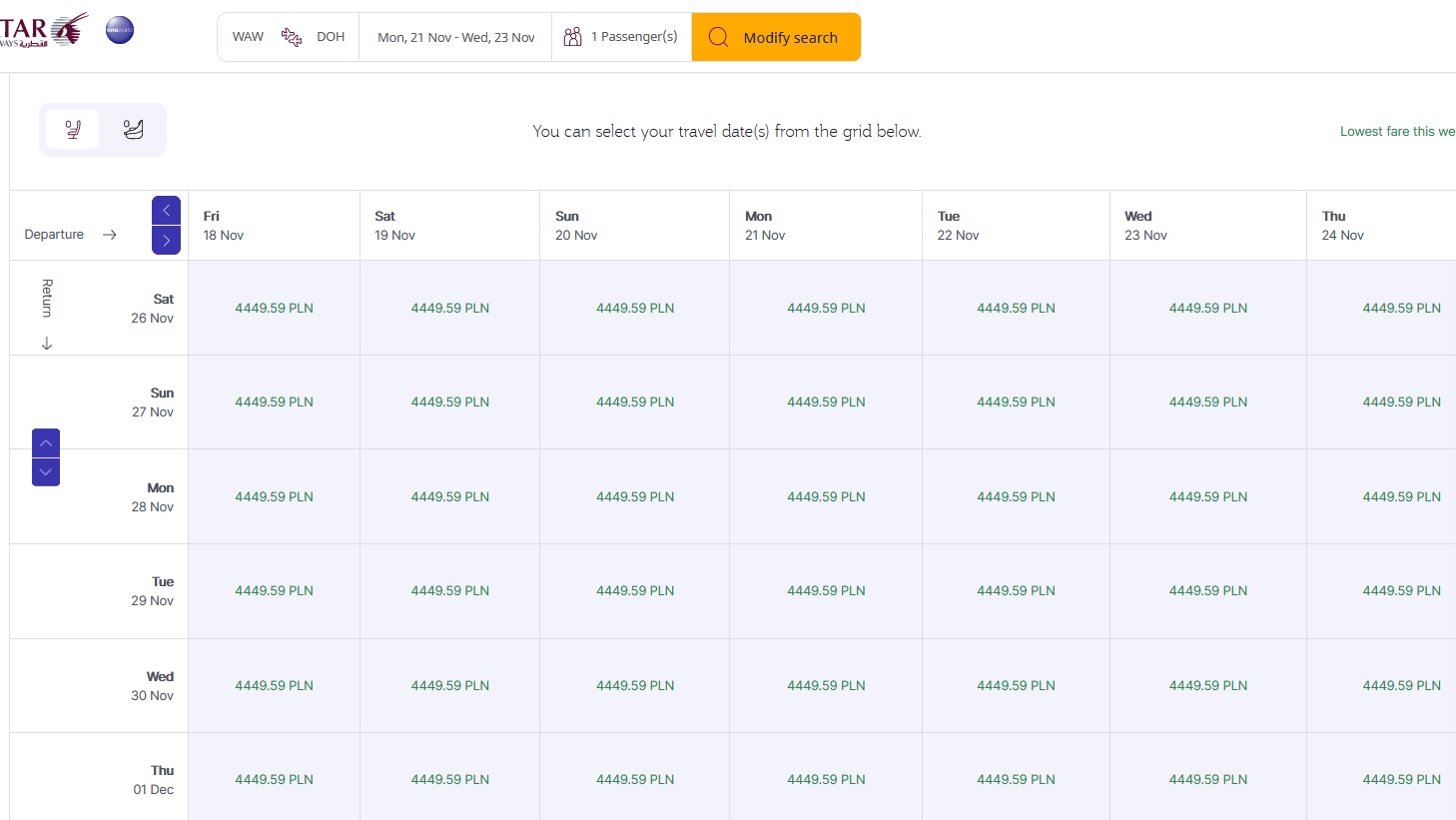Select Sun 20 Nov departure column header

pyautogui.click(x=634, y=226)
